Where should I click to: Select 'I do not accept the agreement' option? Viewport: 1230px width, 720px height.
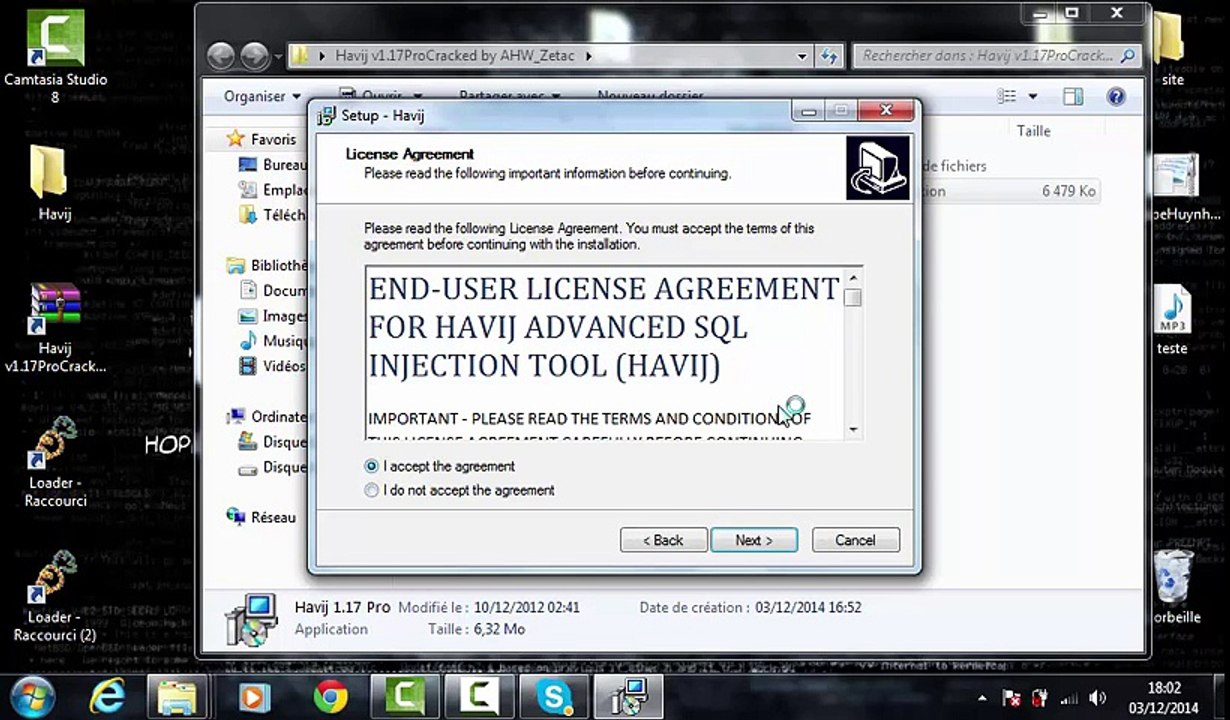coord(372,490)
